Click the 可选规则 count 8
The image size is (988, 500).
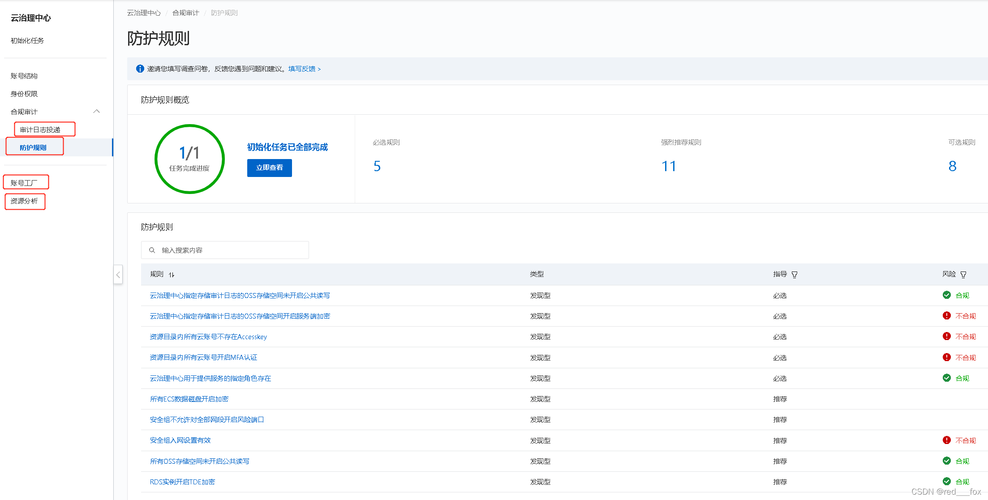(x=952, y=166)
